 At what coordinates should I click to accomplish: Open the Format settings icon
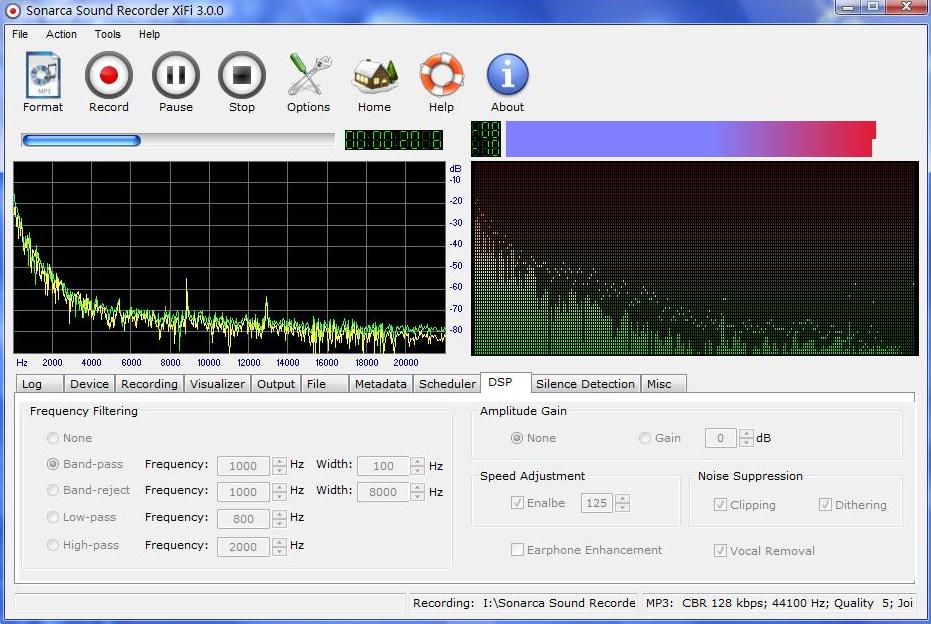tap(42, 82)
